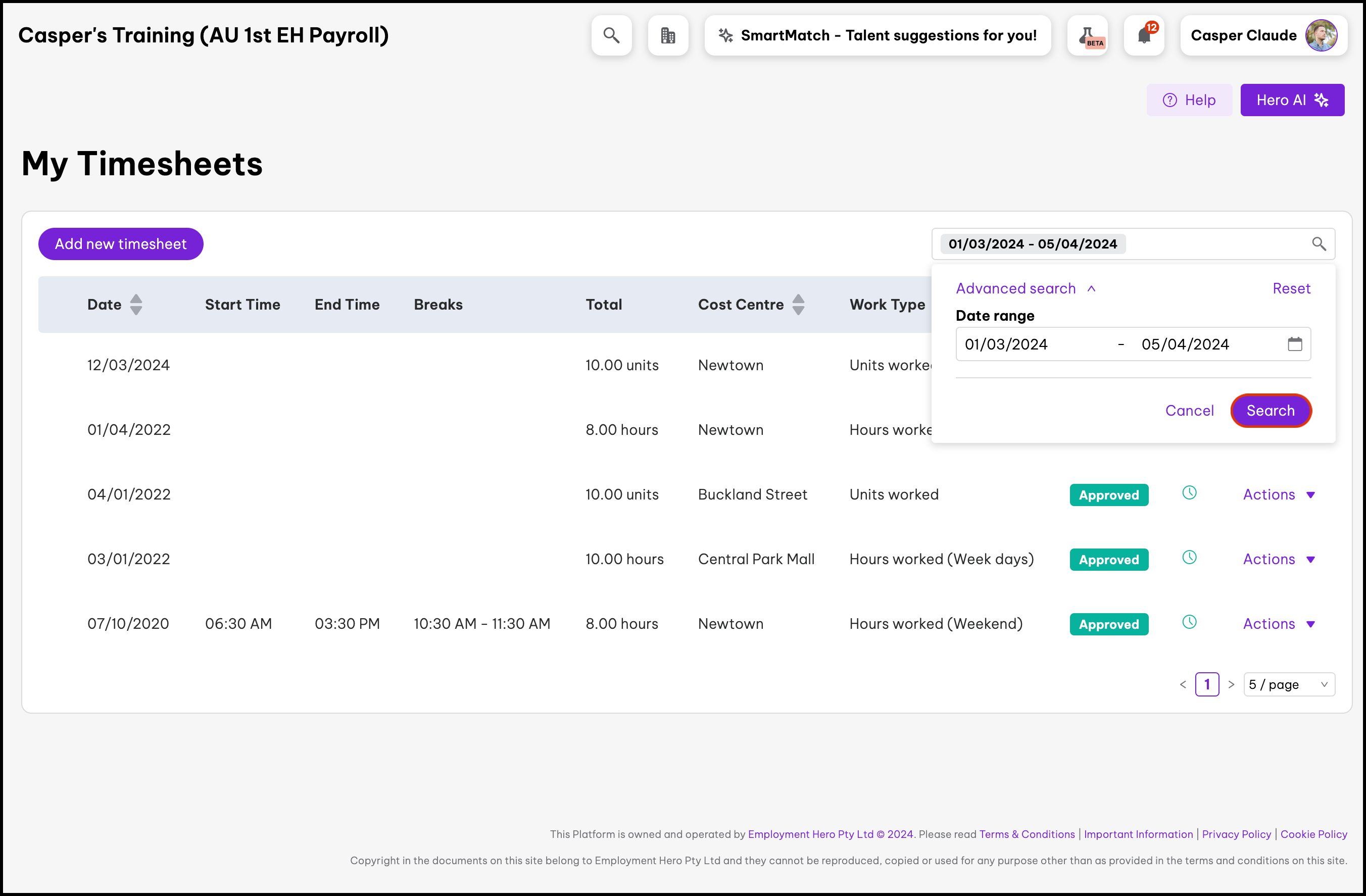Click the Search button in the panel
1366x896 pixels.
coord(1270,411)
